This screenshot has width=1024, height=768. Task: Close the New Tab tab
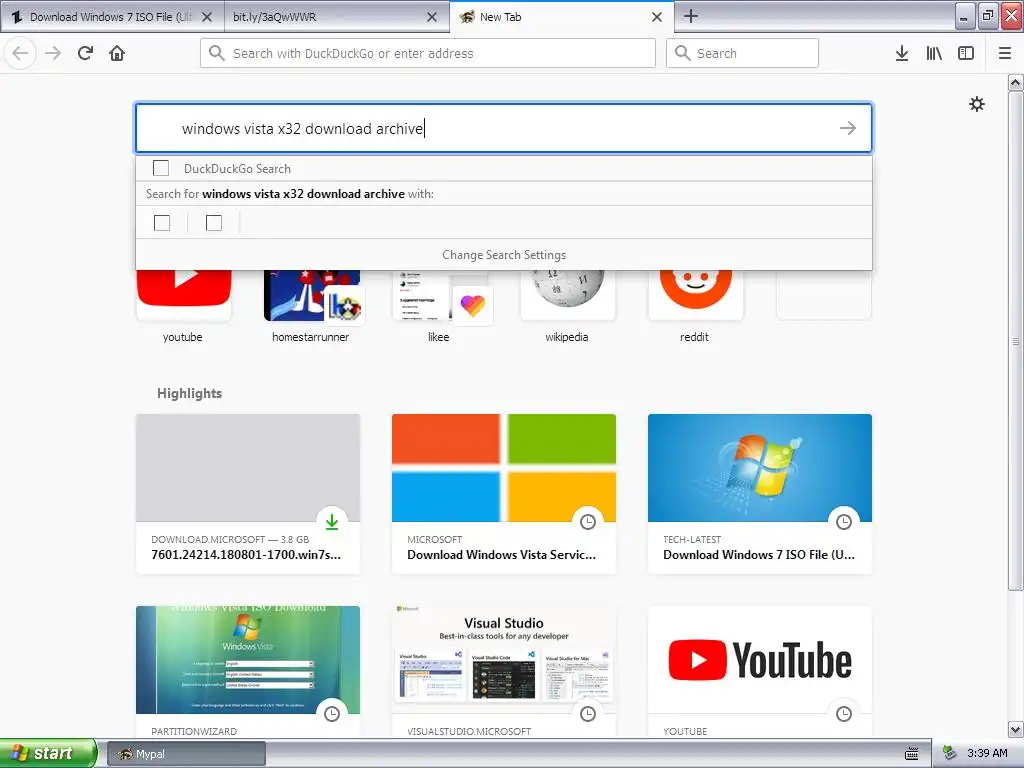coord(657,17)
